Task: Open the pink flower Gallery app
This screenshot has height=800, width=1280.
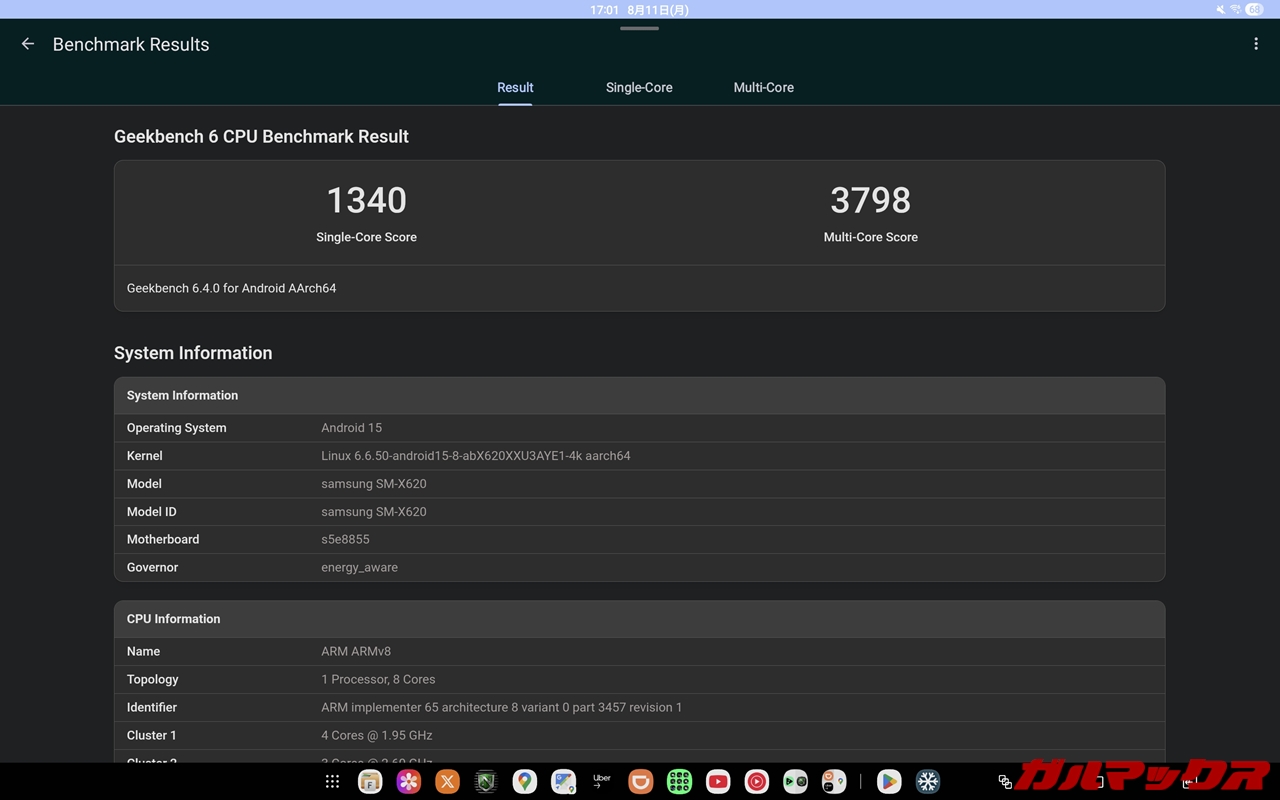Action: (408, 782)
